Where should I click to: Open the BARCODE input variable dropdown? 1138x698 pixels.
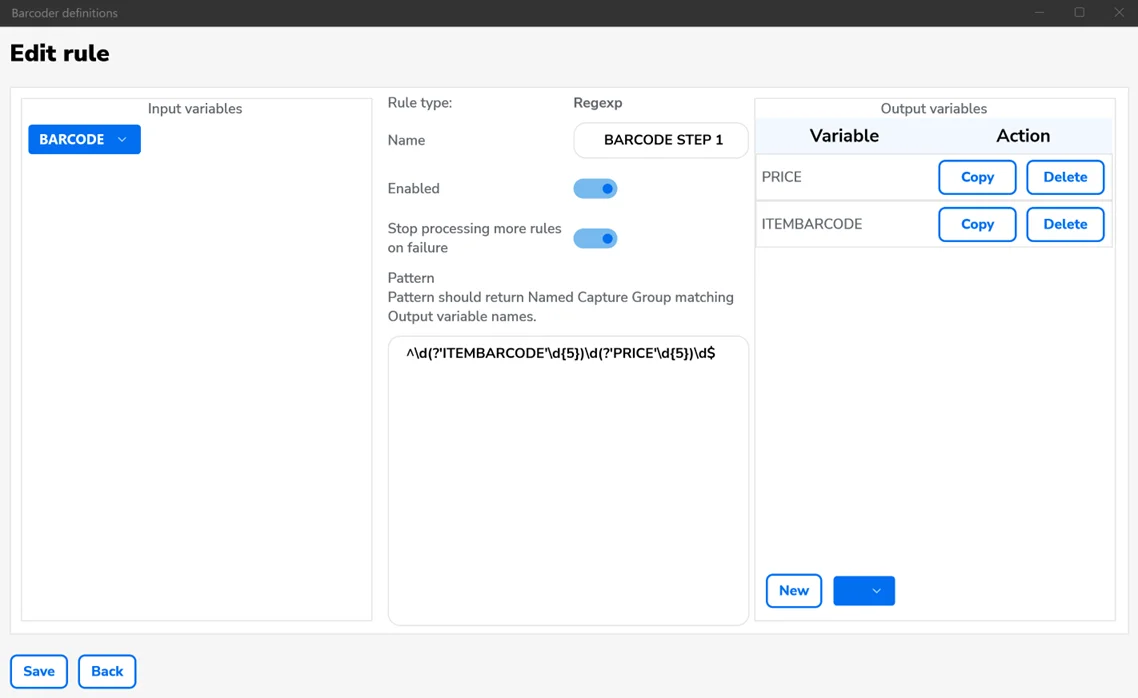click(x=84, y=139)
